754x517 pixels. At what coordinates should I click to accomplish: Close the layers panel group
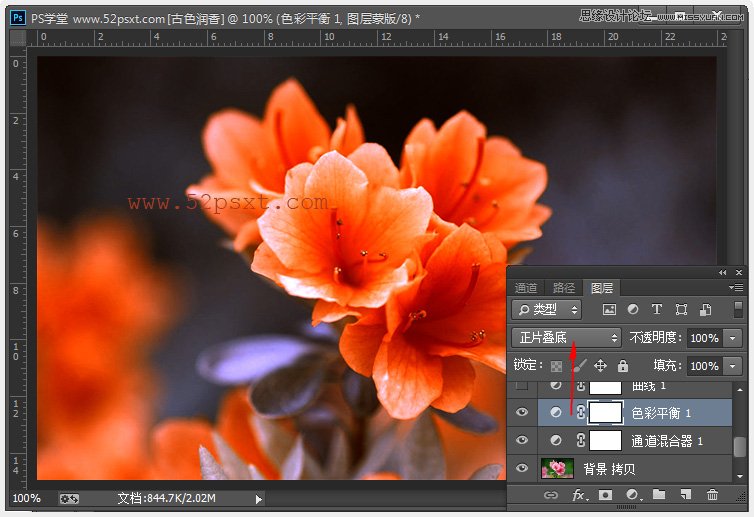739,273
